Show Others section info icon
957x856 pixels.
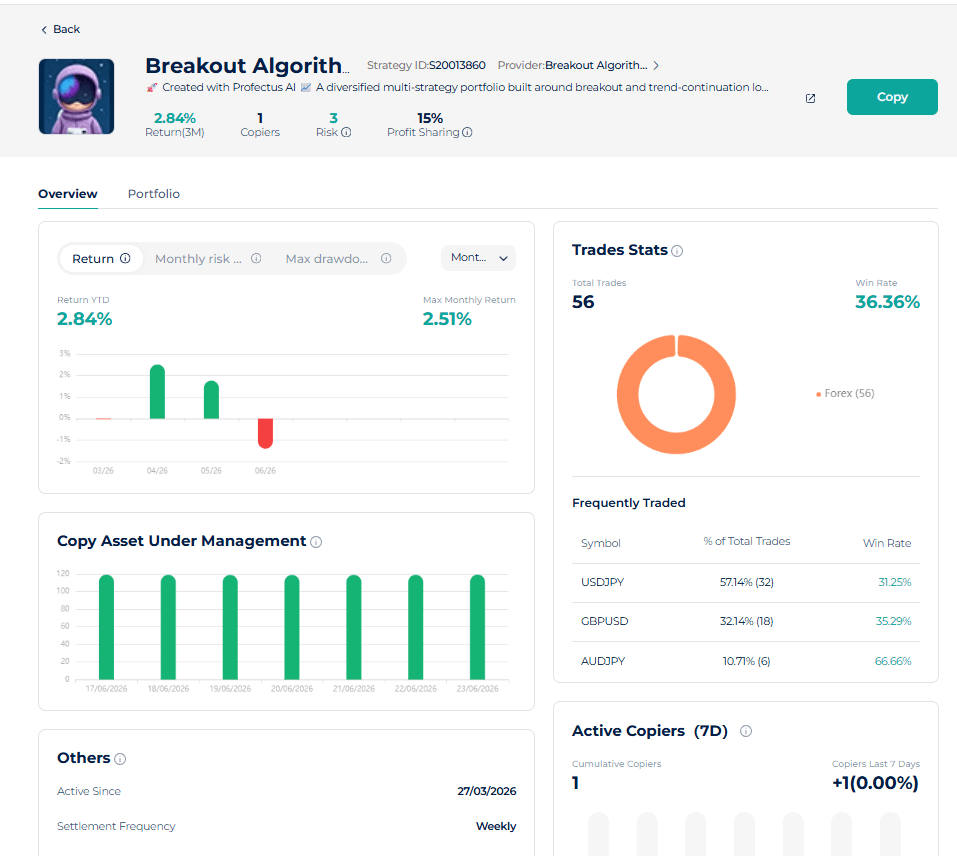click(x=120, y=759)
